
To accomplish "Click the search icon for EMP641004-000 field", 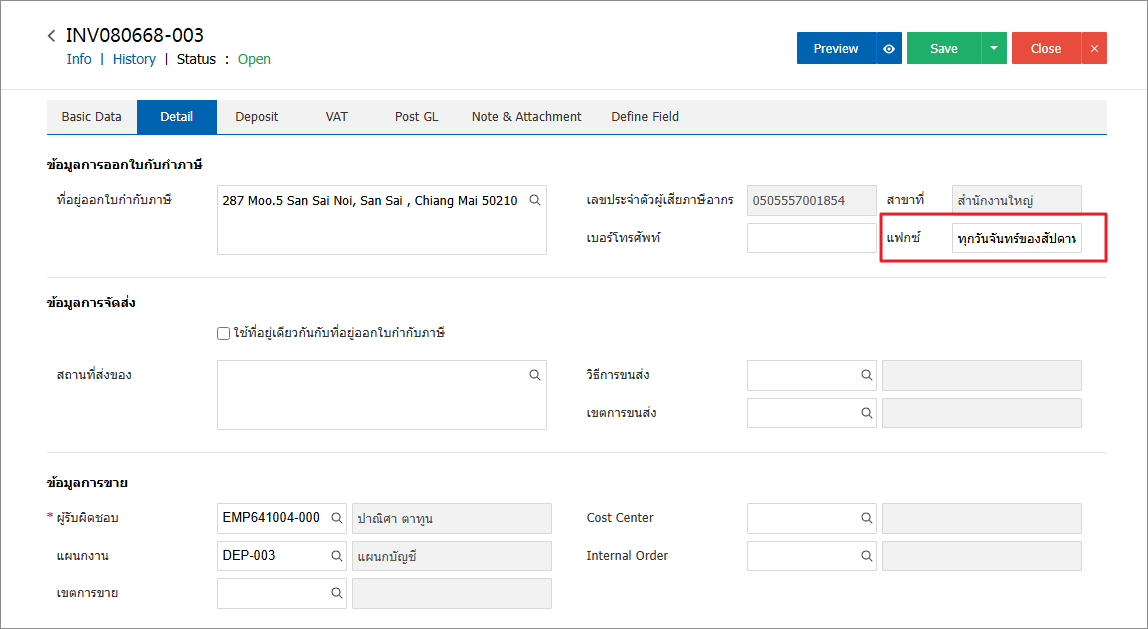I will click(x=336, y=518).
